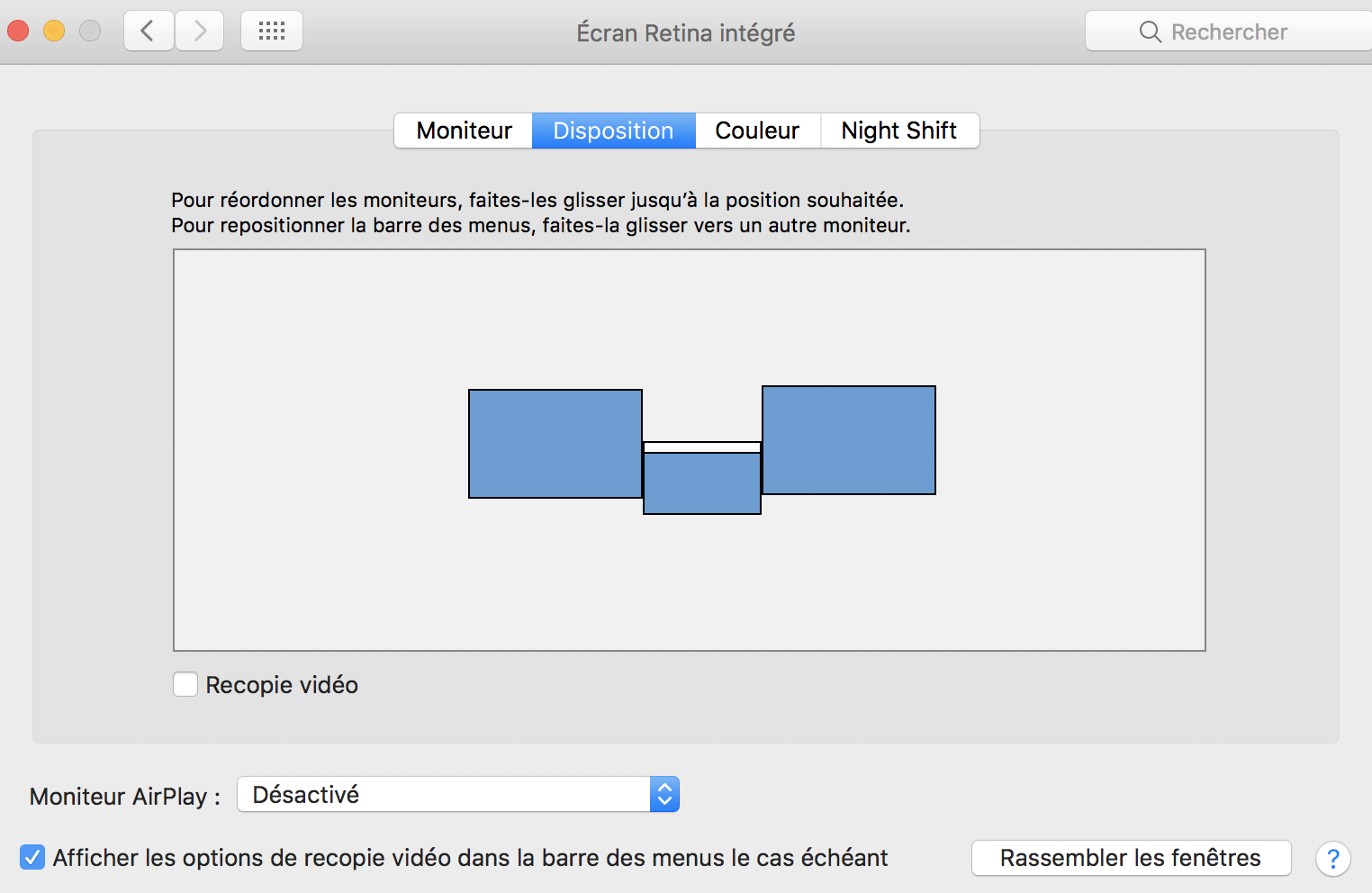The image size is (1372, 893).
Task: Show all preferences via grid icon
Action: [272, 32]
